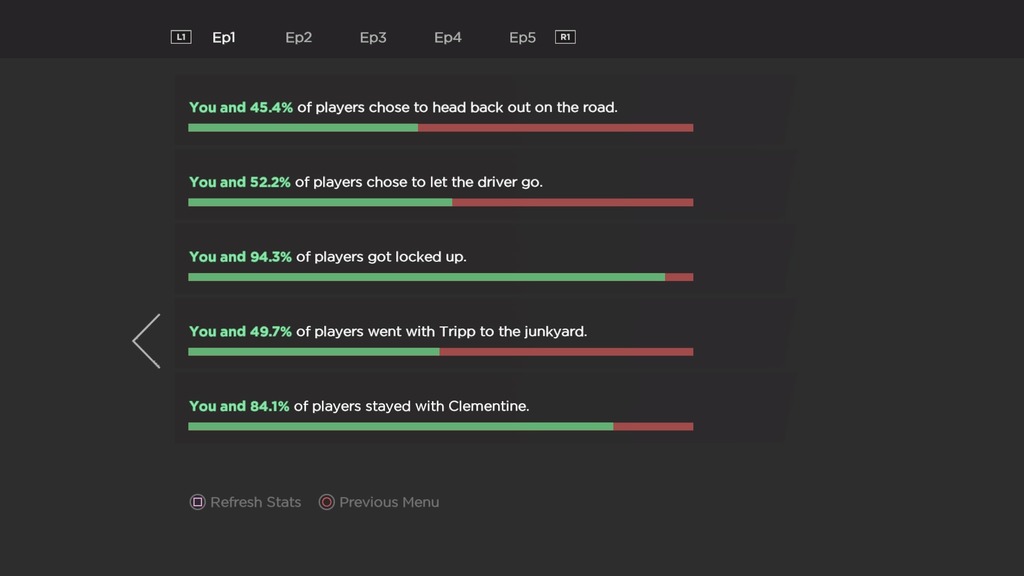This screenshot has width=1024, height=576.
Task: Click the L1 shoulder button icon
Action: point(181,37)
